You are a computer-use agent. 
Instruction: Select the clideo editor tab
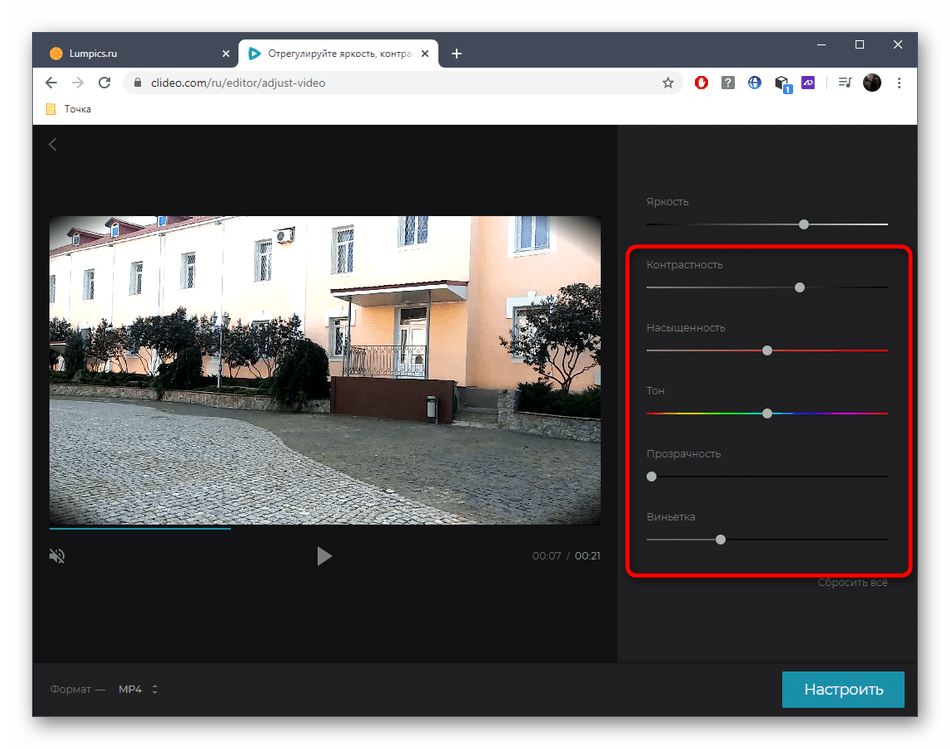[339, 53]
